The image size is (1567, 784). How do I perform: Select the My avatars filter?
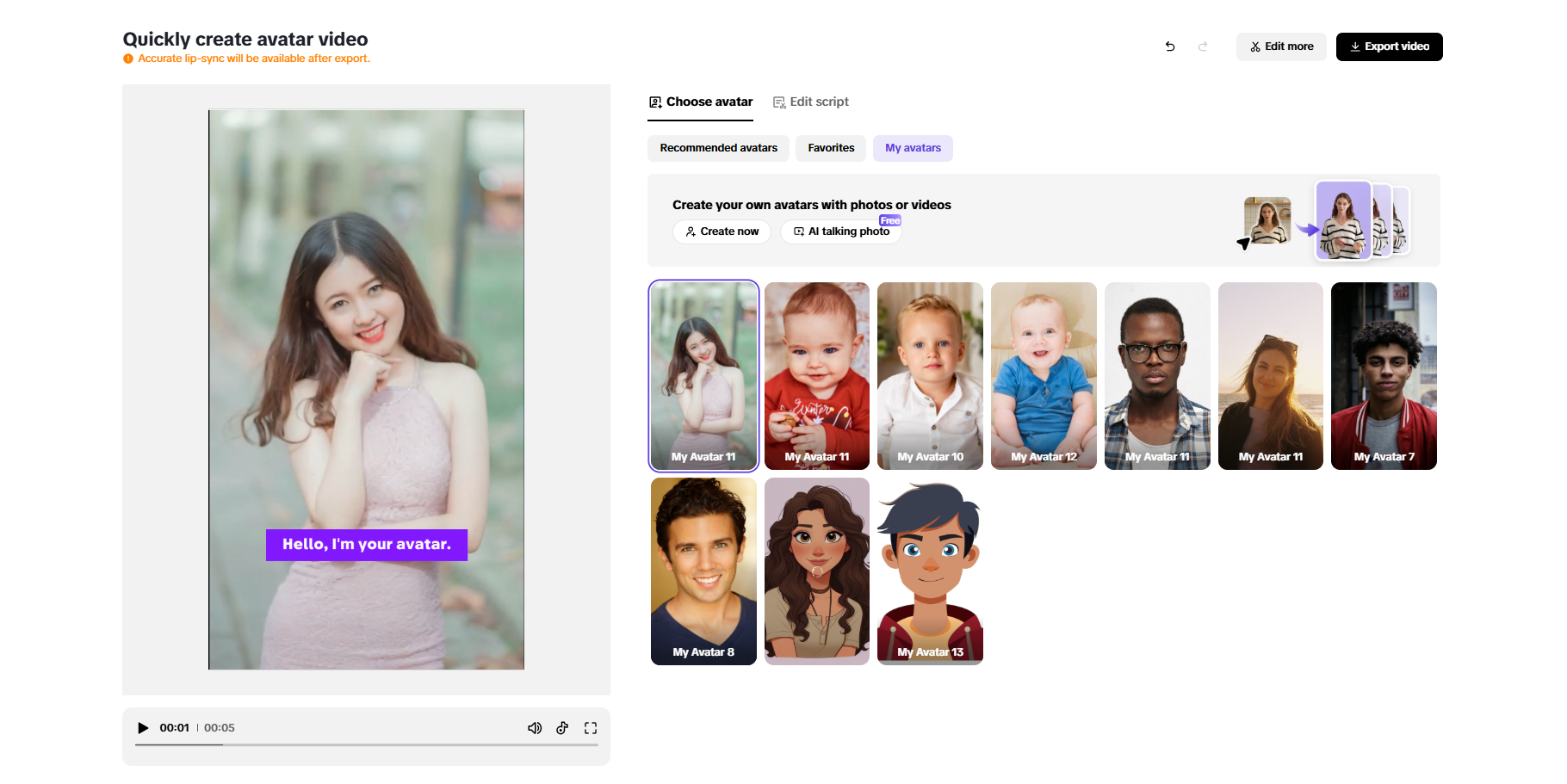(912, 148)
